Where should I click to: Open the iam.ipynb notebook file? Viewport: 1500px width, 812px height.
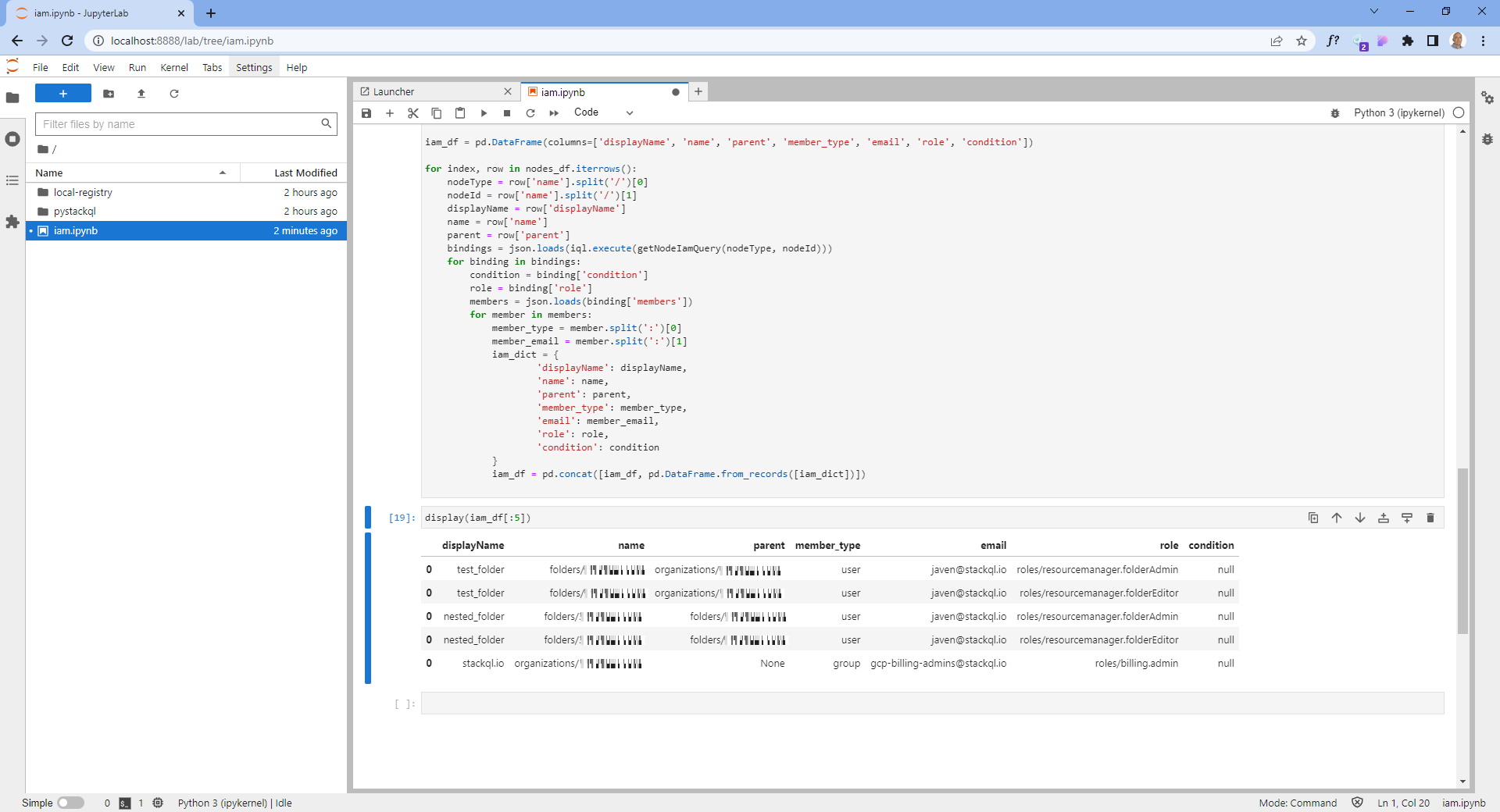click(76, 230)
